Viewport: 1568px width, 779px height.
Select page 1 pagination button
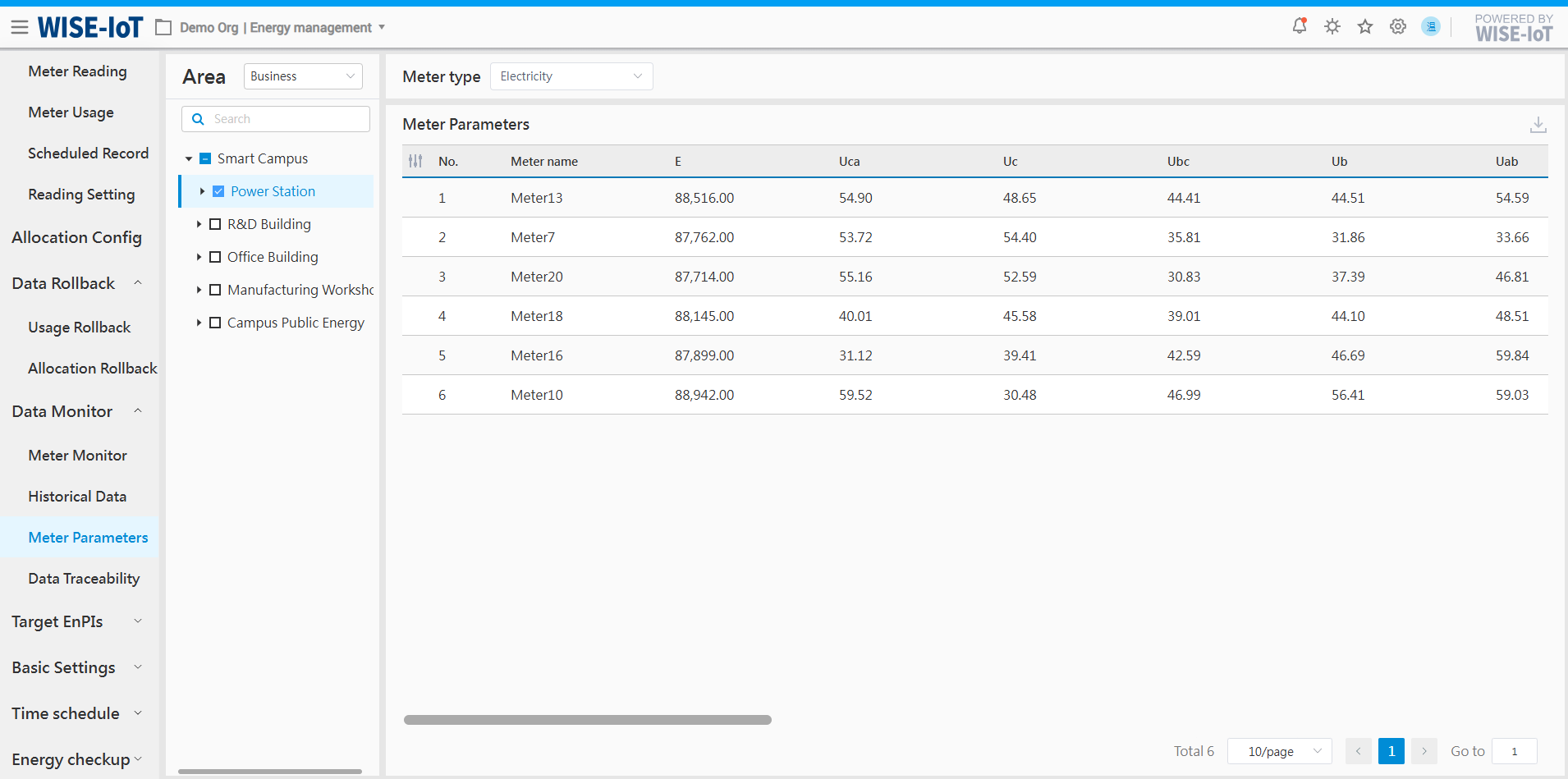click(x=1391, y=751)
